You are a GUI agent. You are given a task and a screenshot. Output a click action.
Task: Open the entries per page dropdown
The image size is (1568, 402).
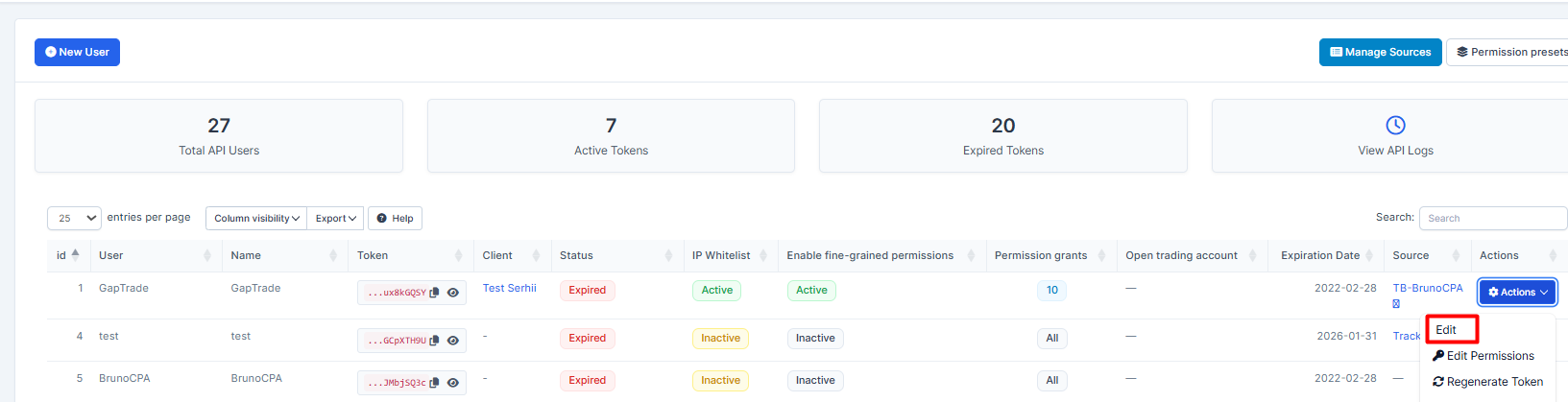[74, 218]
